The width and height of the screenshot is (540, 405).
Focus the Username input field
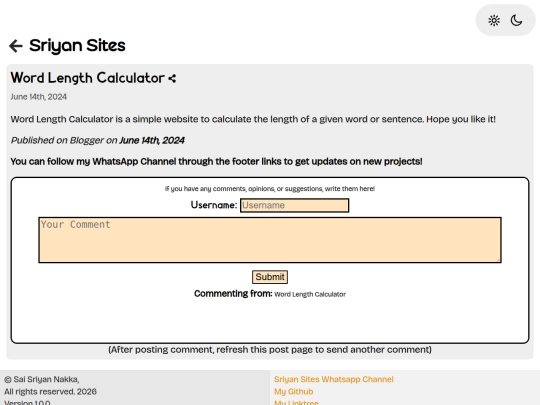[x=294, y=205]
